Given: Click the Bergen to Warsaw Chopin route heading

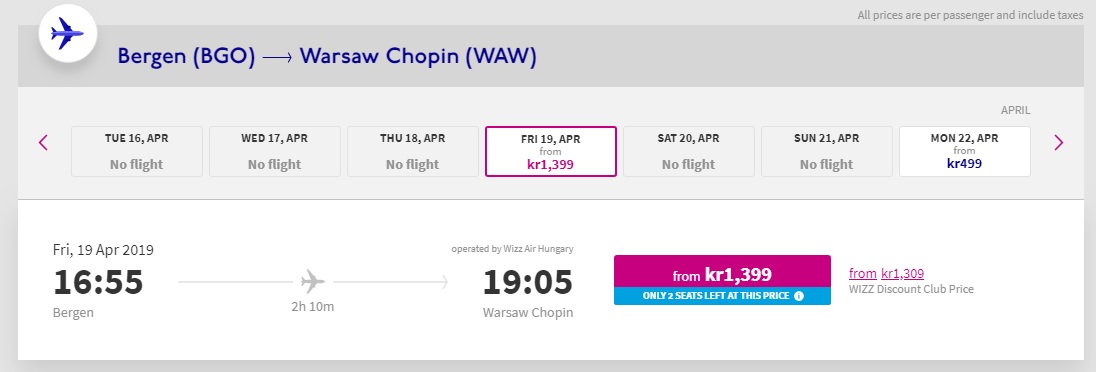Looking at the screenshot, I should point(327,57).
